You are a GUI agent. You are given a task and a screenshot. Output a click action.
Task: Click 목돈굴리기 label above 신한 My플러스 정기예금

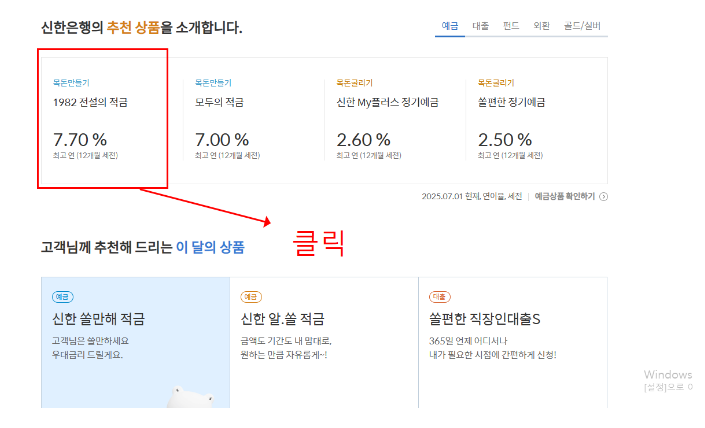(x=354, y=83)
